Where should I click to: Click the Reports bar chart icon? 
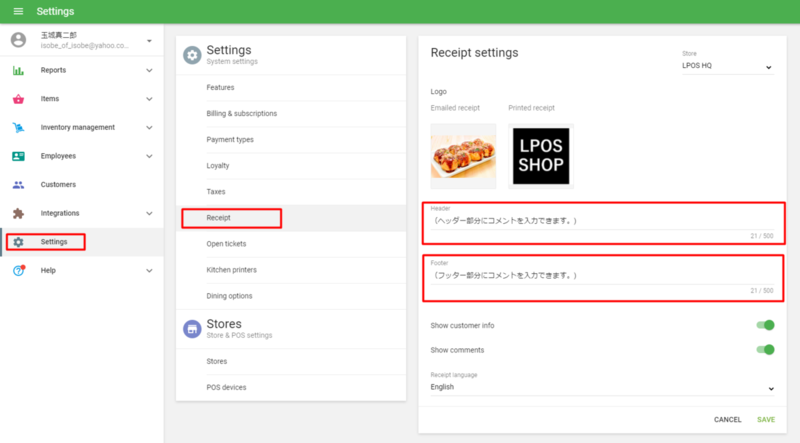pyautogui.click(x=18, y=71)
